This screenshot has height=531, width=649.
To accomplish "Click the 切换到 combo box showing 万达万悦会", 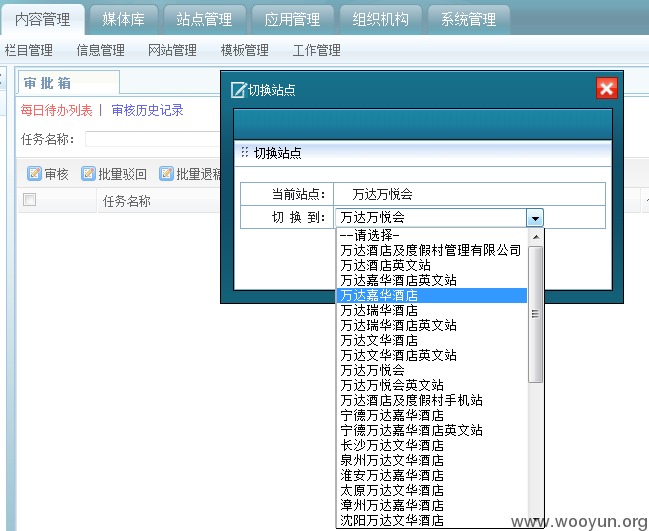I will [439, 218].
